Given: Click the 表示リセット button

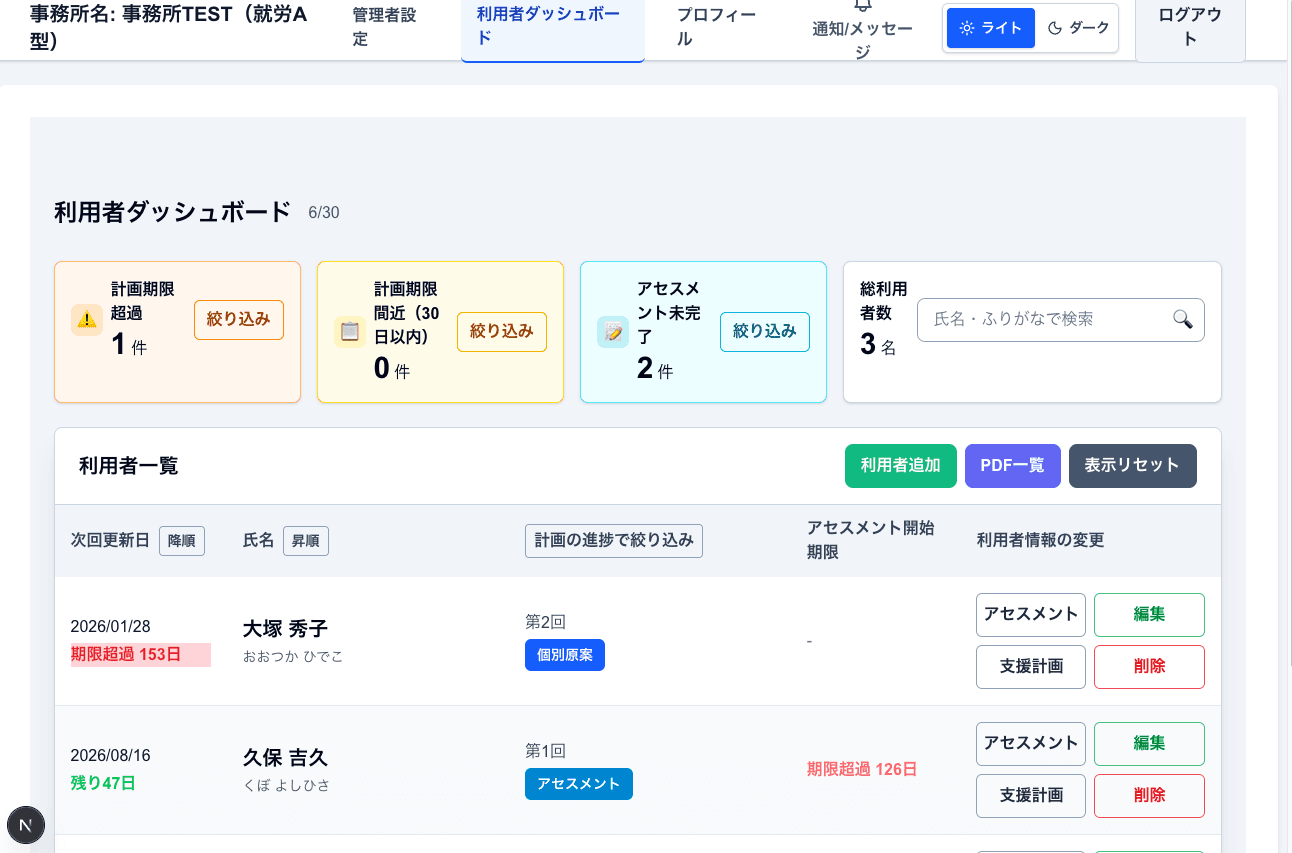Looking at the screenshot, I should coord(1133,466).
